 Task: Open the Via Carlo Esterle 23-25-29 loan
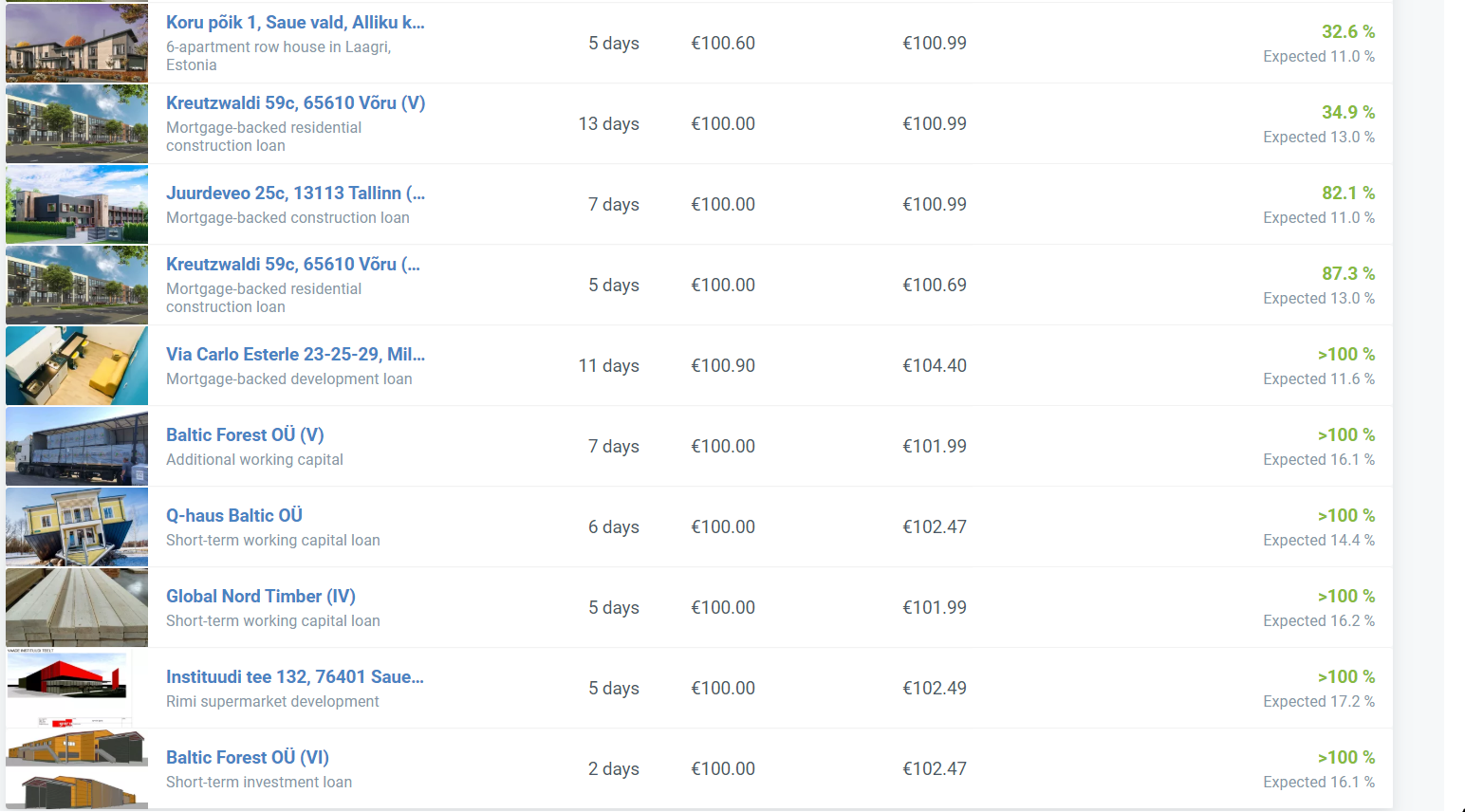tap(295, 355)
